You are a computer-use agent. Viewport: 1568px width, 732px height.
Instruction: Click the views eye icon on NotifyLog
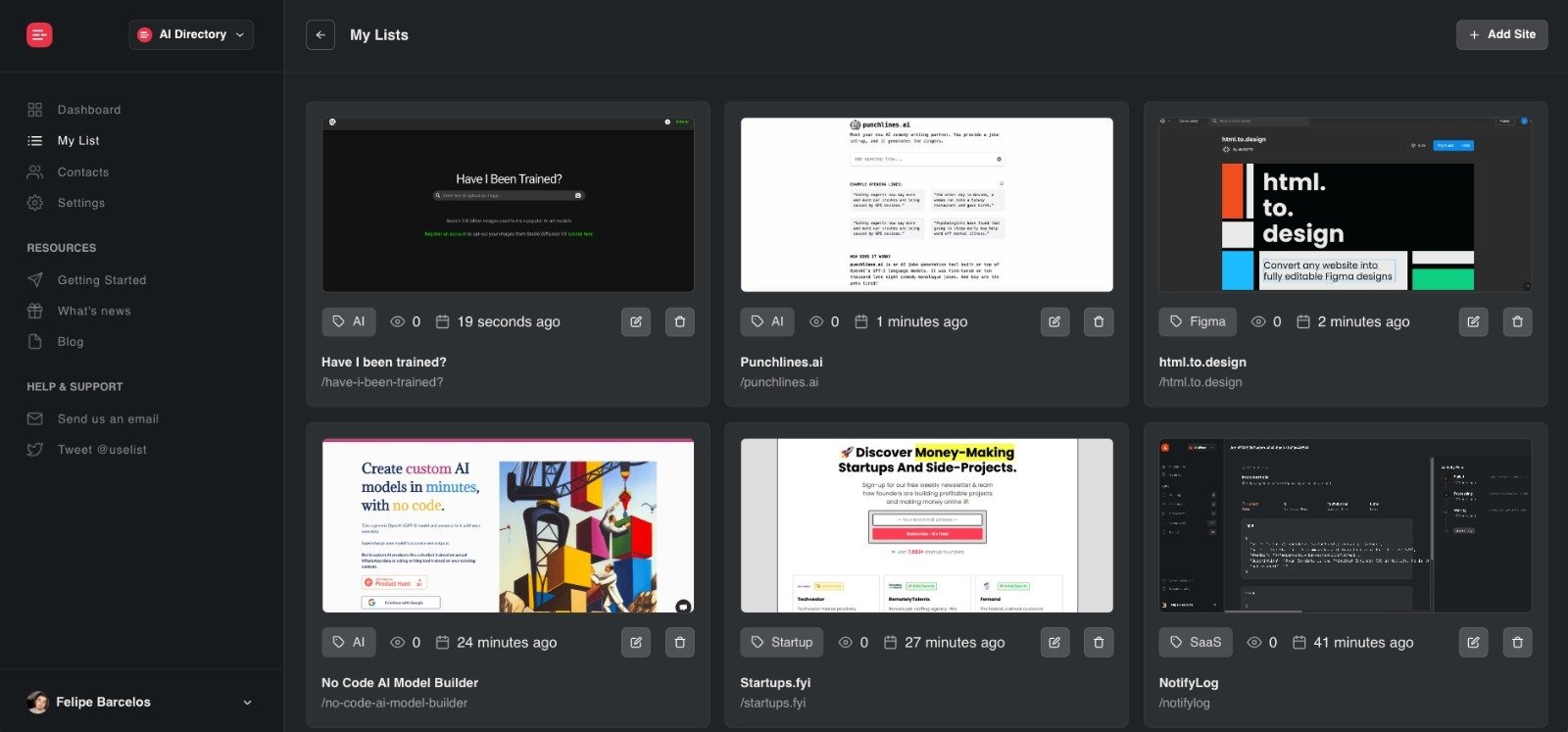[1254, 643]
